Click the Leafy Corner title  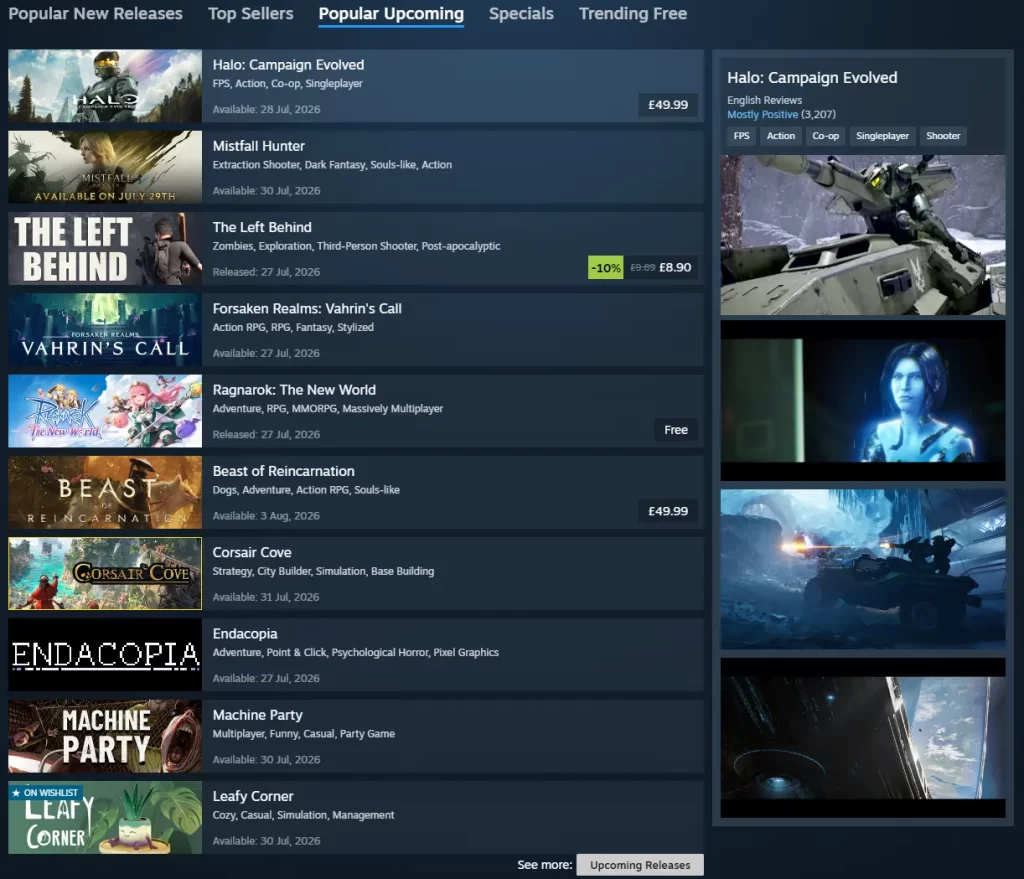(x=253, y=797)
